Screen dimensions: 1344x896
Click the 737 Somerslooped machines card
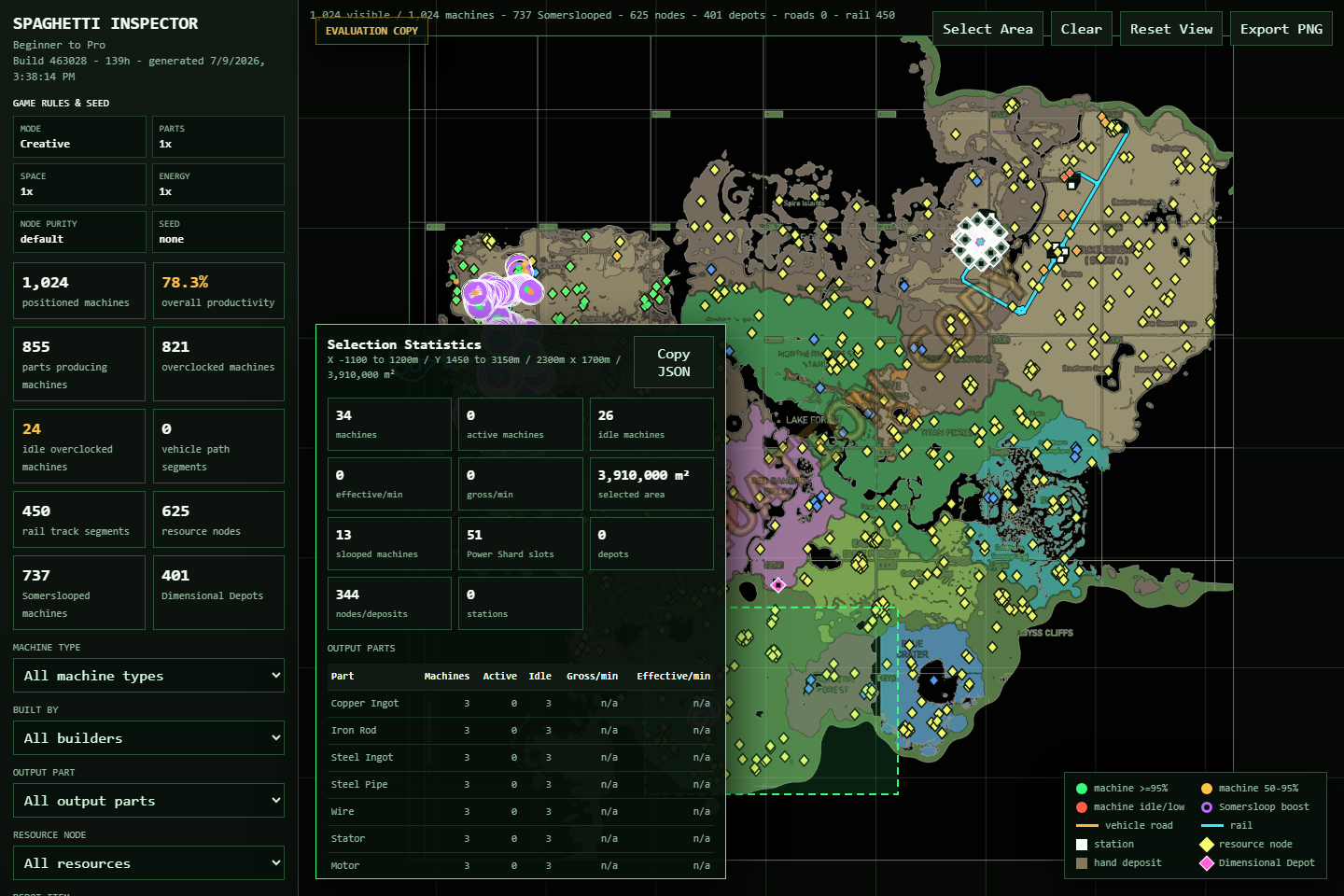(79, 593)
